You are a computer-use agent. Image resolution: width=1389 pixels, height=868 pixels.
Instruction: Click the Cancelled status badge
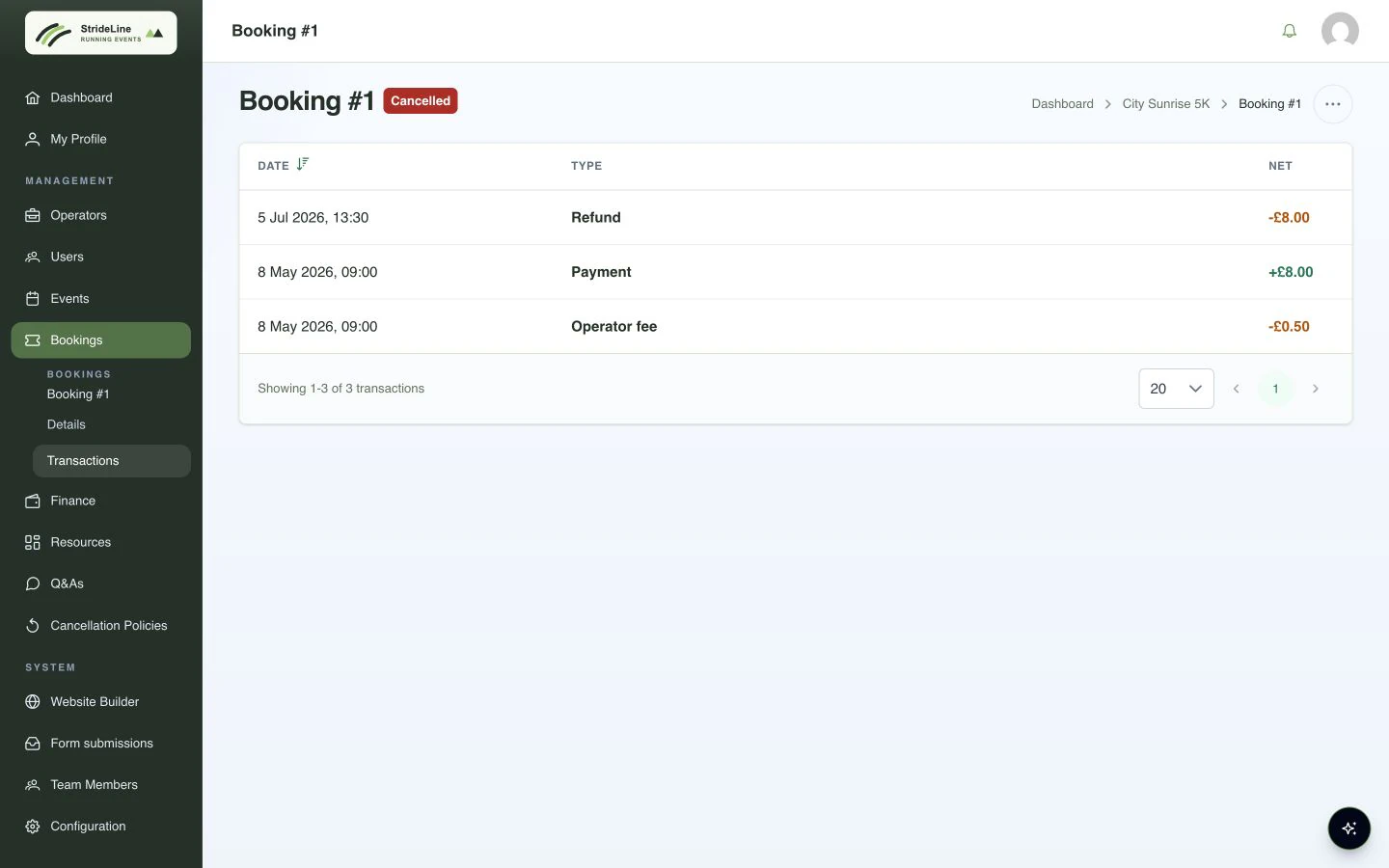[x=421, y=100]
